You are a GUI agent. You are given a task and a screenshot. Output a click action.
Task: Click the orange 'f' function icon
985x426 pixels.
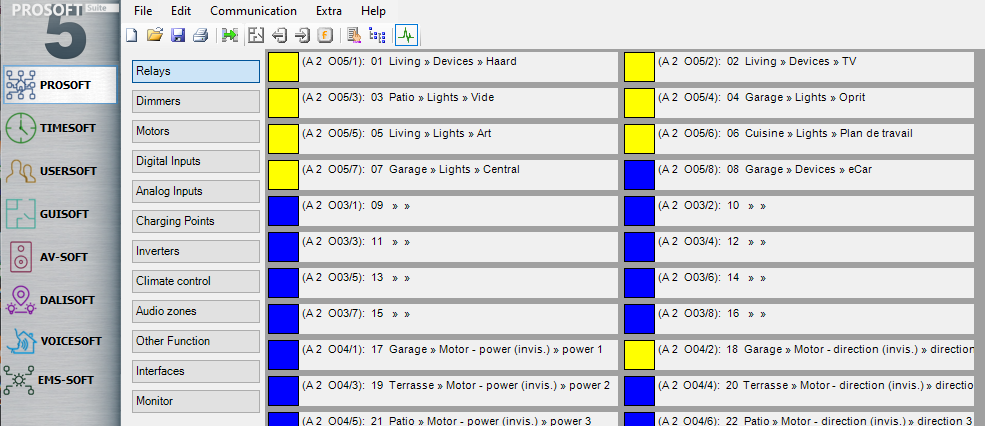tap(325, 35)
